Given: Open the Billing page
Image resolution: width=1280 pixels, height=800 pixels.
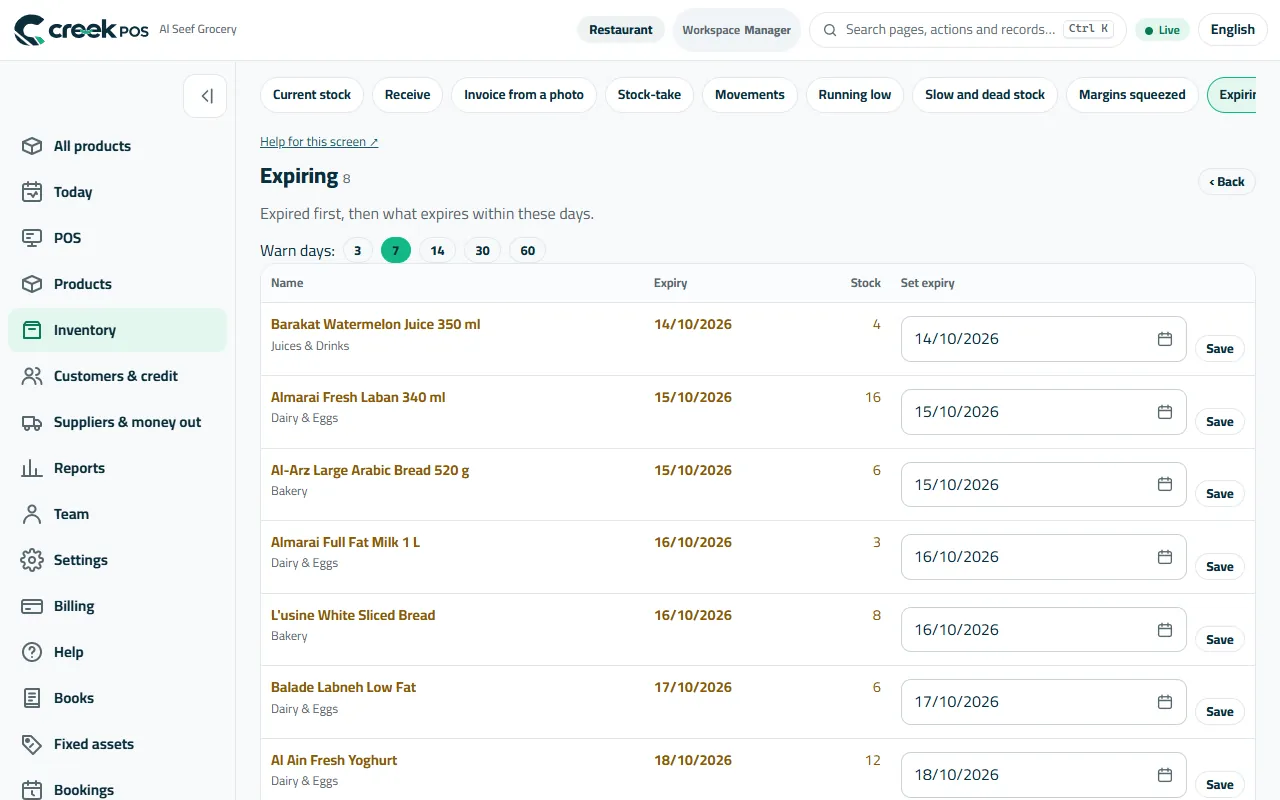Looking at the screenshot, I should tap(117, 606).
